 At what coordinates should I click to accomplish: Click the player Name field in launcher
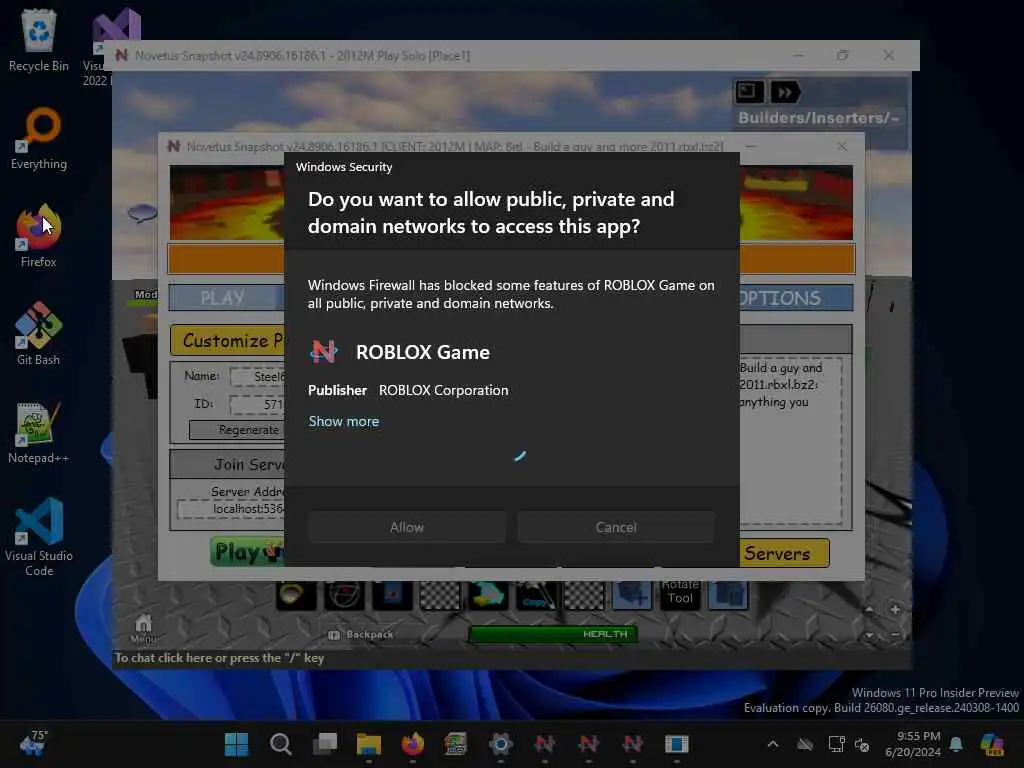[257, 377]
